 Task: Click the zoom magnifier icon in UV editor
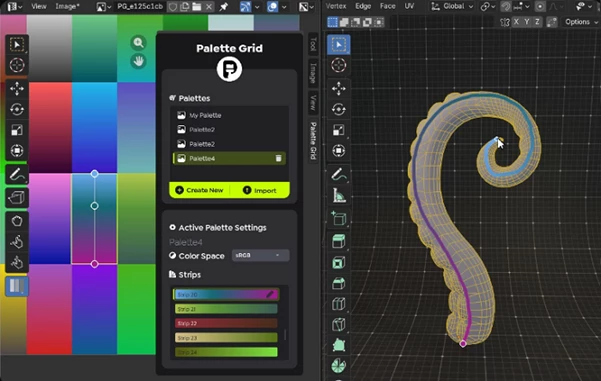(x=138, y=43)
